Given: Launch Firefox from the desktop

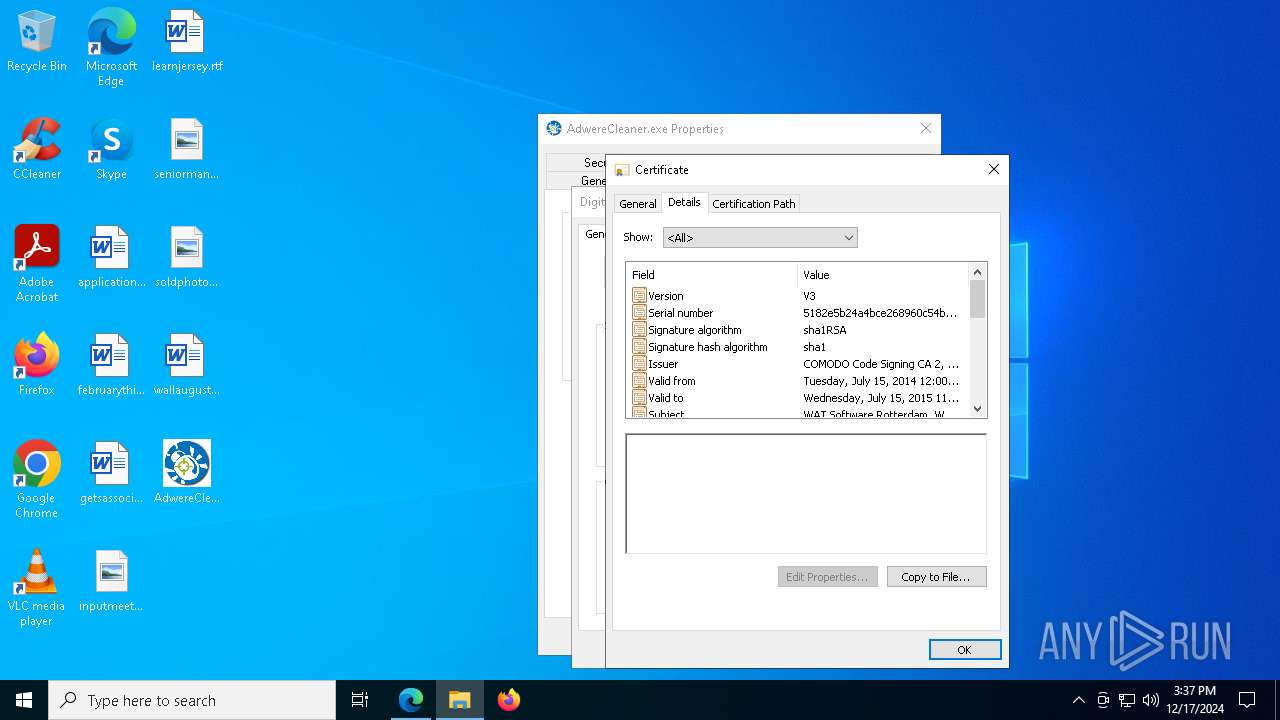Looking at the screenshot, I should coord(37,365).
